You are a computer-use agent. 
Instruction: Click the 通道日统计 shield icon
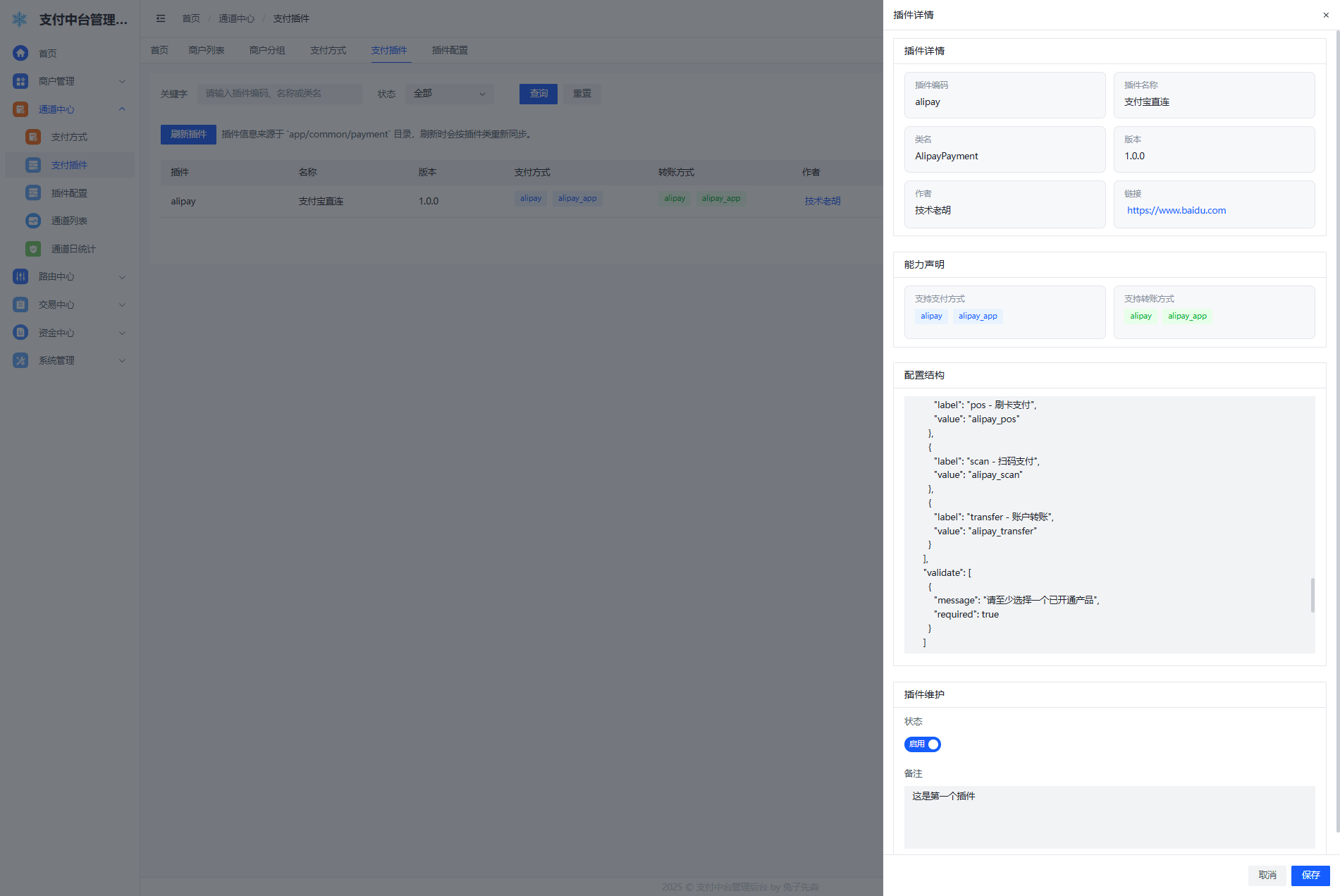tap(33, 249)
